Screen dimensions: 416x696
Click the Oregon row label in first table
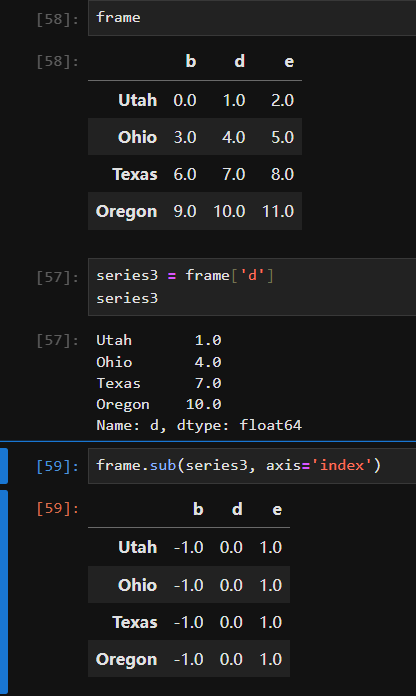coord(127,212)
